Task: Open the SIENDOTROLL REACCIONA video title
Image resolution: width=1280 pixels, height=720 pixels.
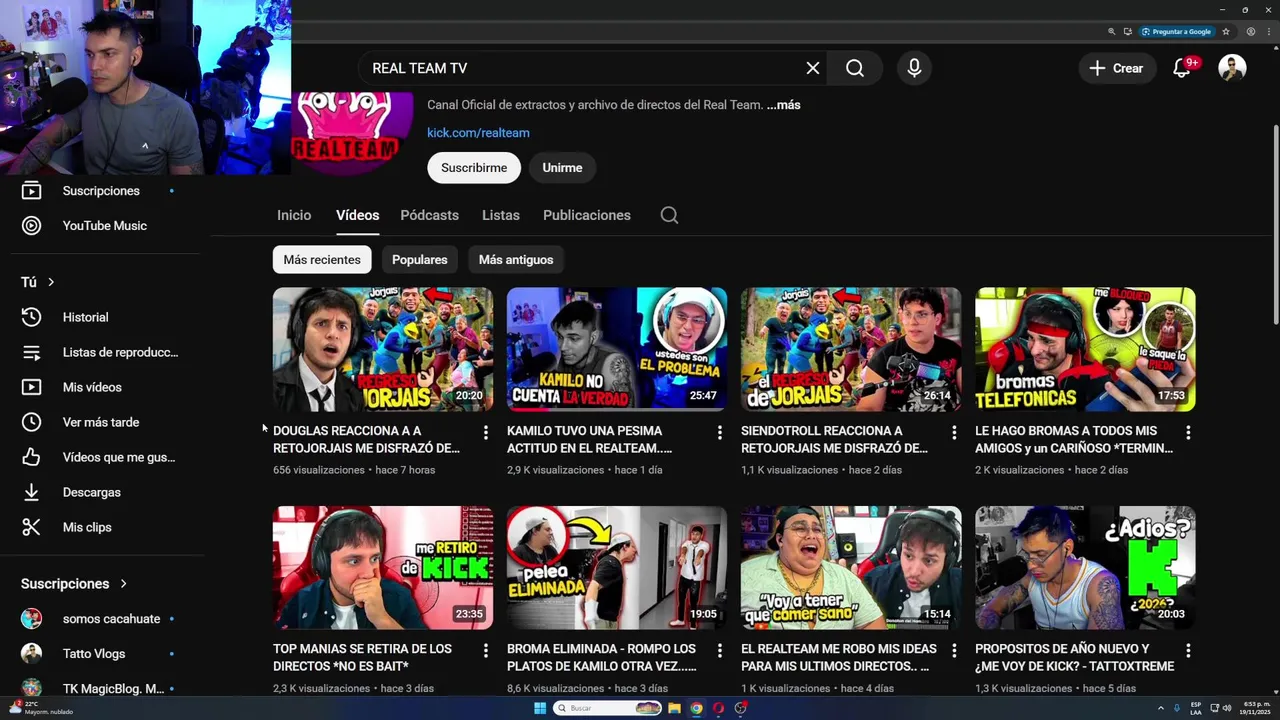Action: point(835,440)
